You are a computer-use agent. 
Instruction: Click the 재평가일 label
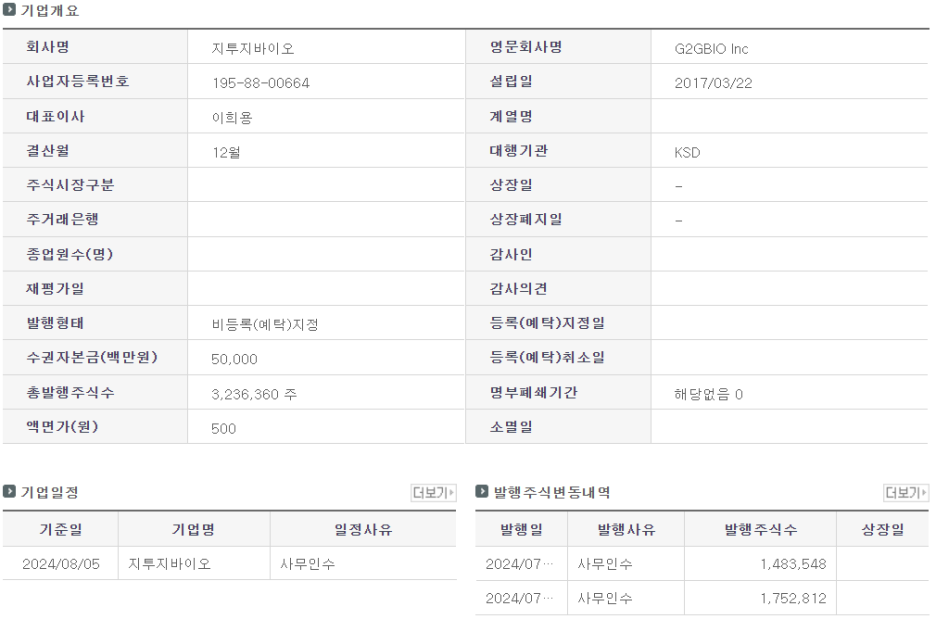(x=55, y=288)
